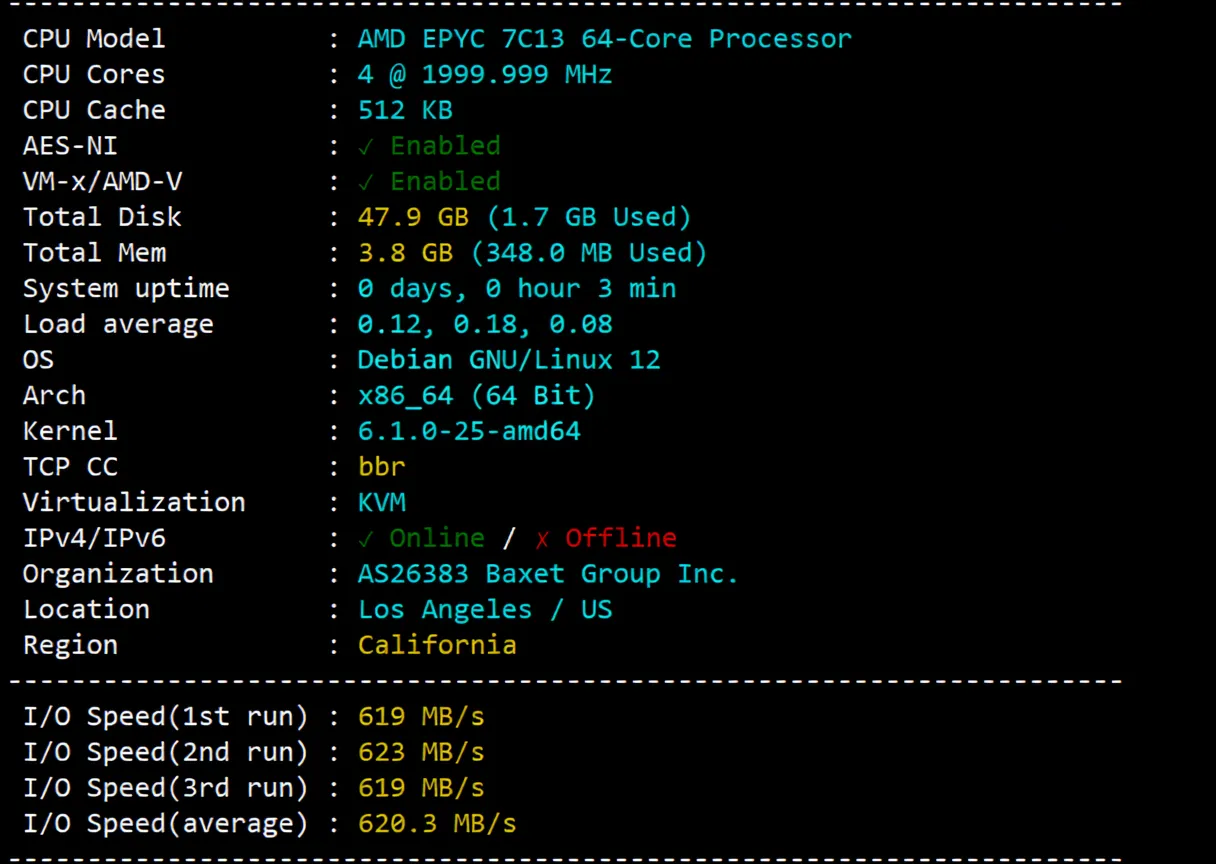This screenshot has width=1216, height=864.
Task: Collapse the bottom dashed divider line
Action: (x=560, y=858)
